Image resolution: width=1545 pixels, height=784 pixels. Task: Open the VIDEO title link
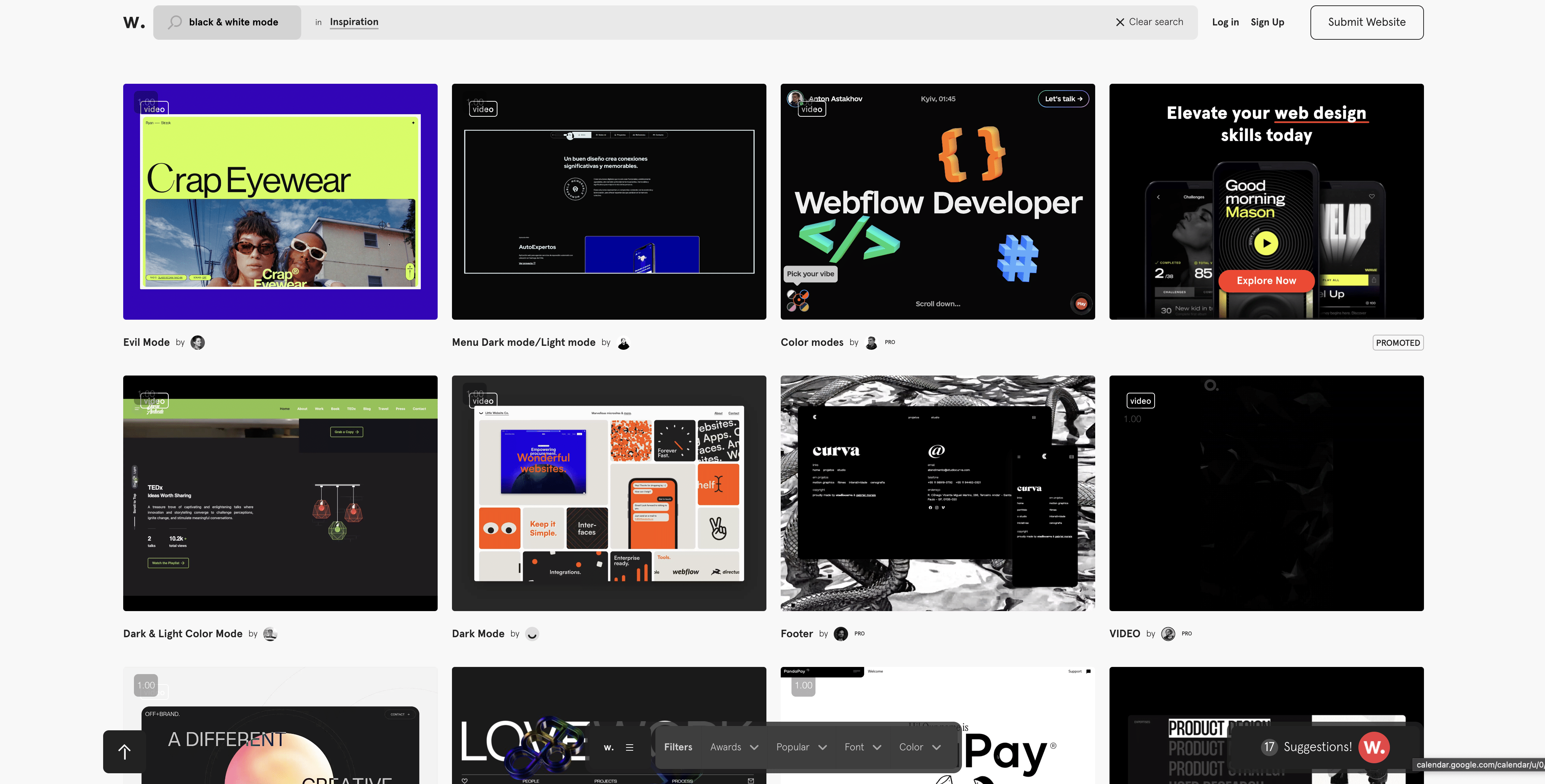(x=1124, y=634)
